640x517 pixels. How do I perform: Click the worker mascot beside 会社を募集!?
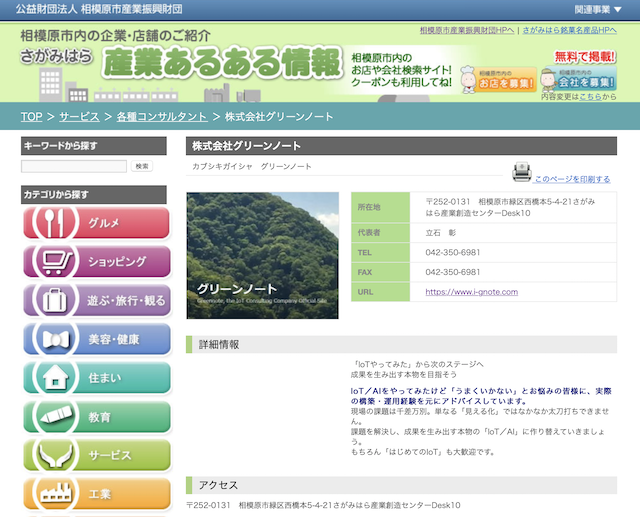[548, 79]
